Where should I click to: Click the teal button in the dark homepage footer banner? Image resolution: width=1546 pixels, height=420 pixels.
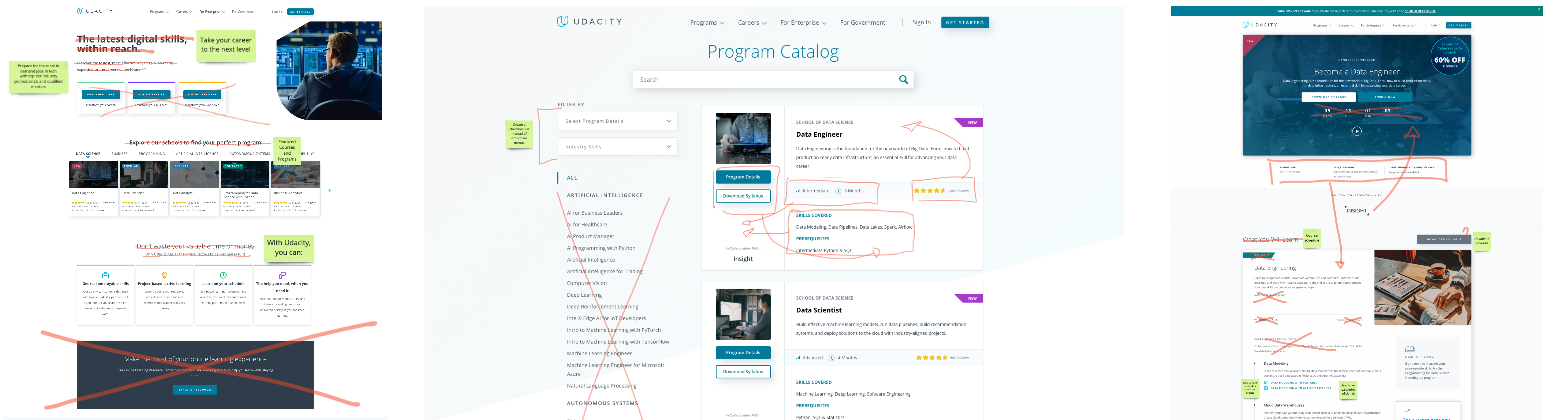click(x=194, y=389)
